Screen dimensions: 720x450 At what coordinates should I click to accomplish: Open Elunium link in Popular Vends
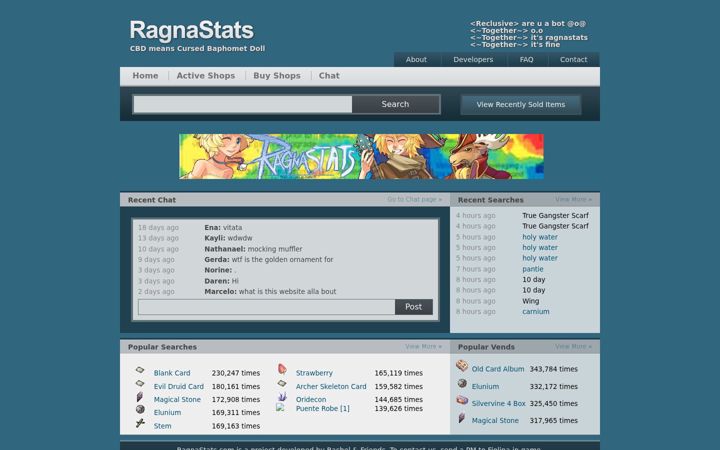coord(485,386)
